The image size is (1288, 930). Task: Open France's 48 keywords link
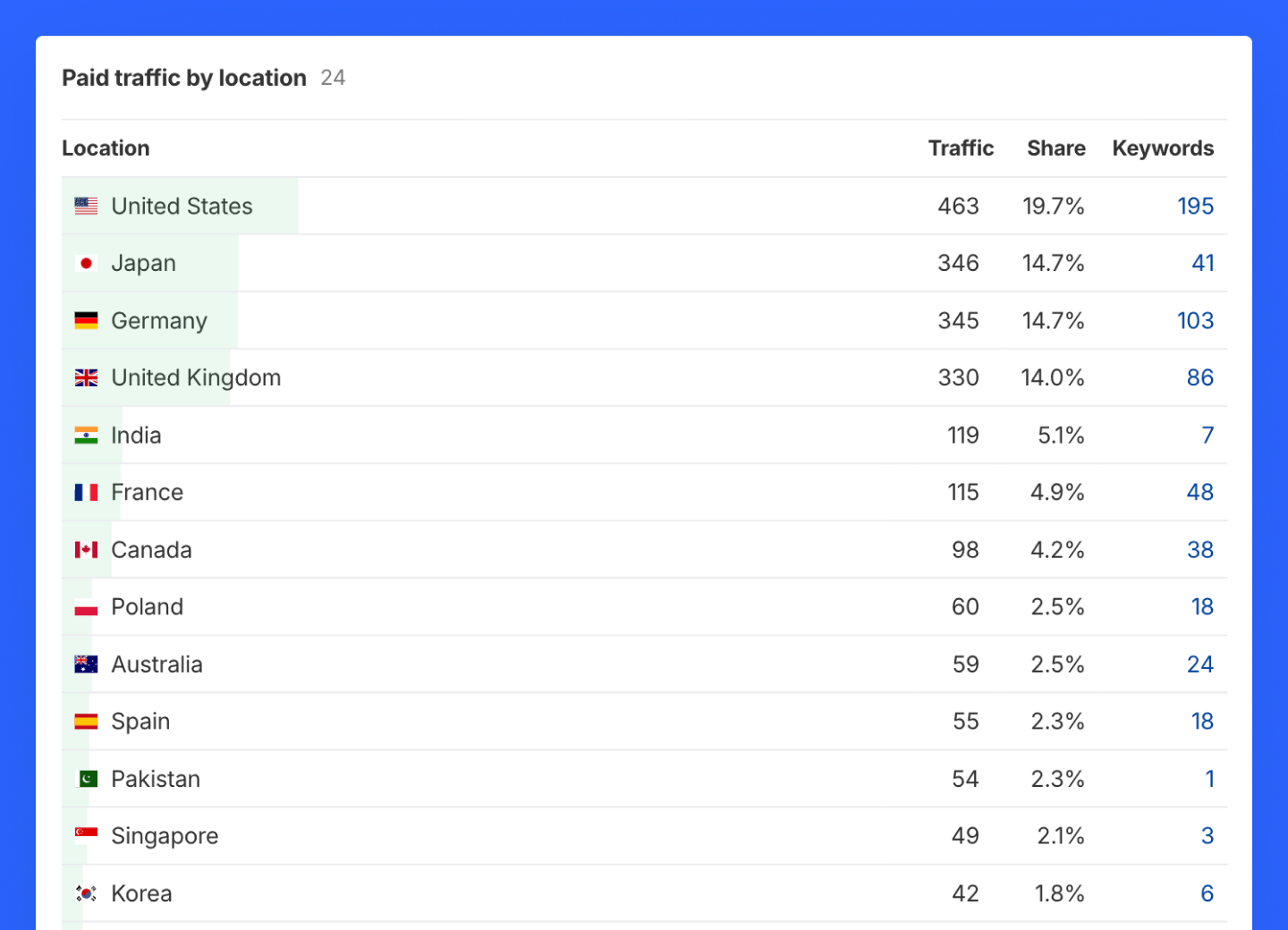[x=1200, y=493]
